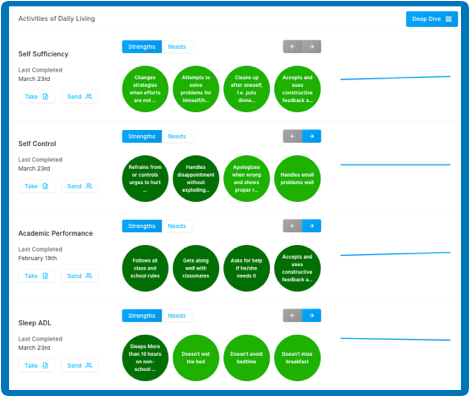Click next arrow in Self Sufficiency row

(x=312, y=47)
